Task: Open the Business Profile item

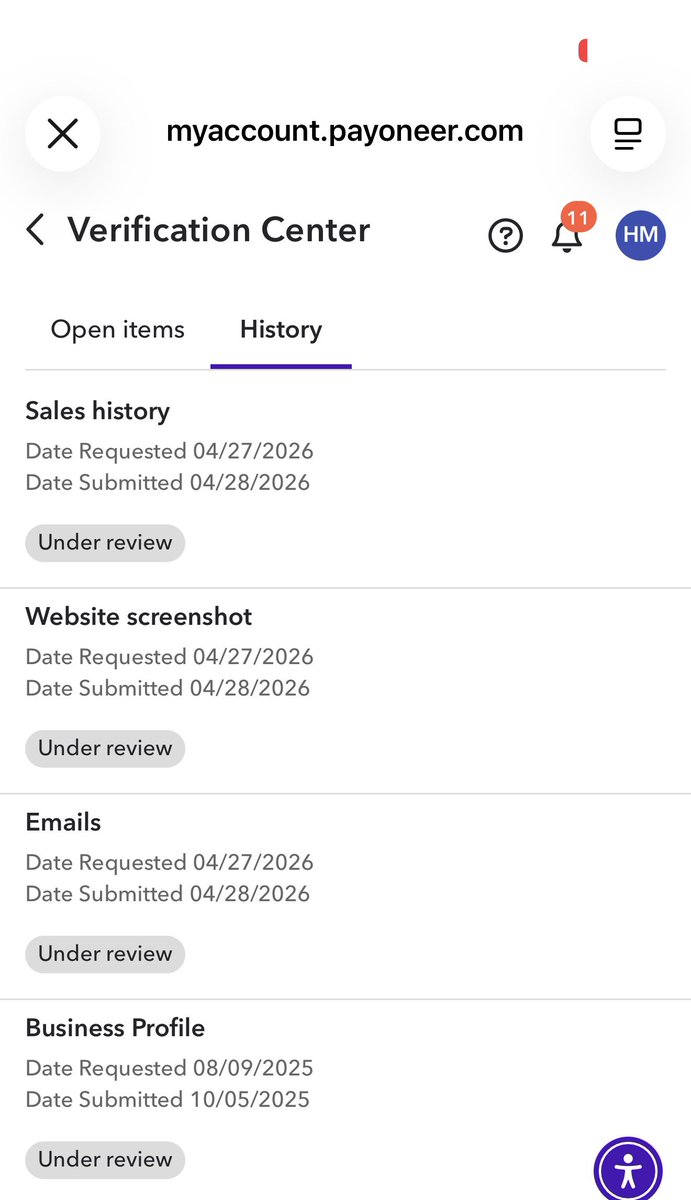Action: click(x=345, y=1100)
